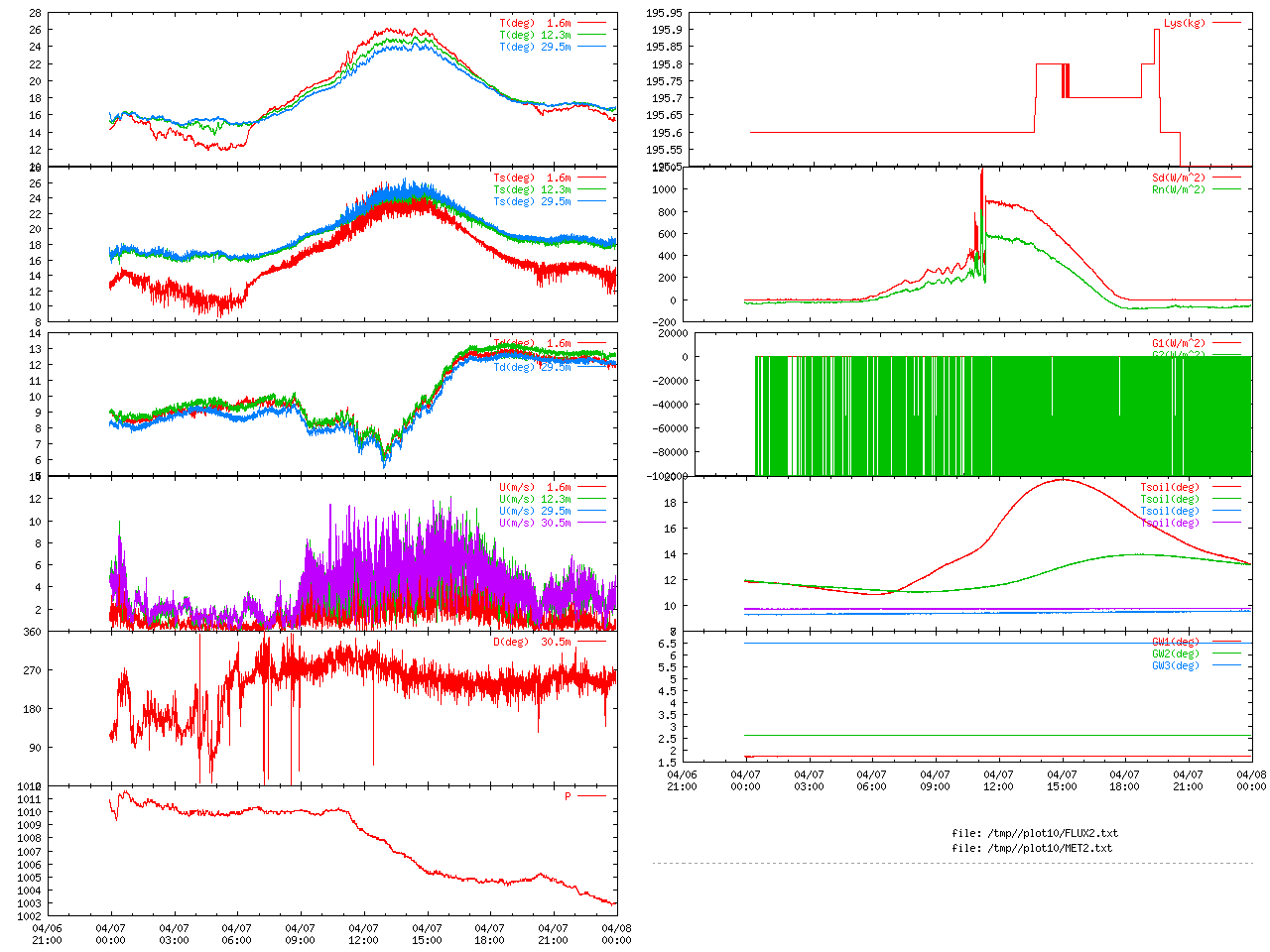Click the green "Rn(W/m^2)" legend label
This screenshot has height=952, width=1270.
tap(1178, 189)
